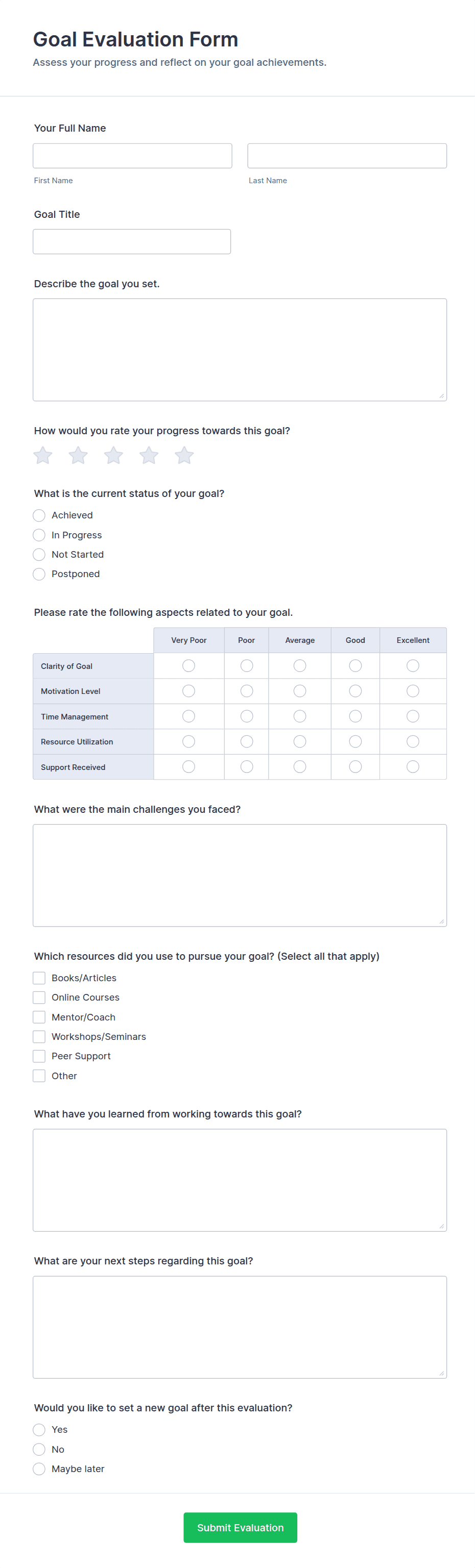Check the Books/Articles resource box
This screenshot has height=1568, width=475.
point(39,978)
